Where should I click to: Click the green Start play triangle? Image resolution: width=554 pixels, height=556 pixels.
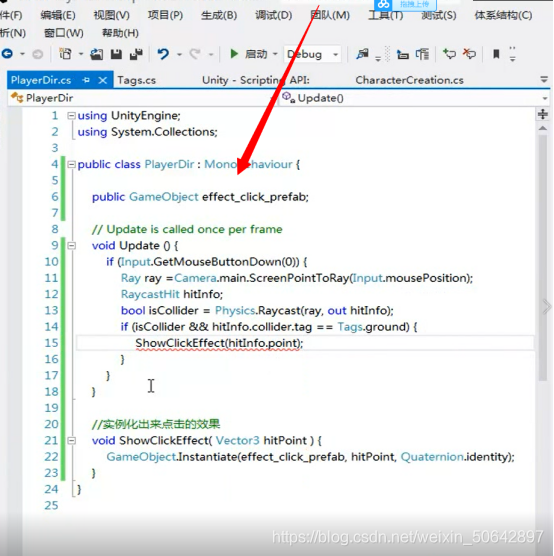234,54
